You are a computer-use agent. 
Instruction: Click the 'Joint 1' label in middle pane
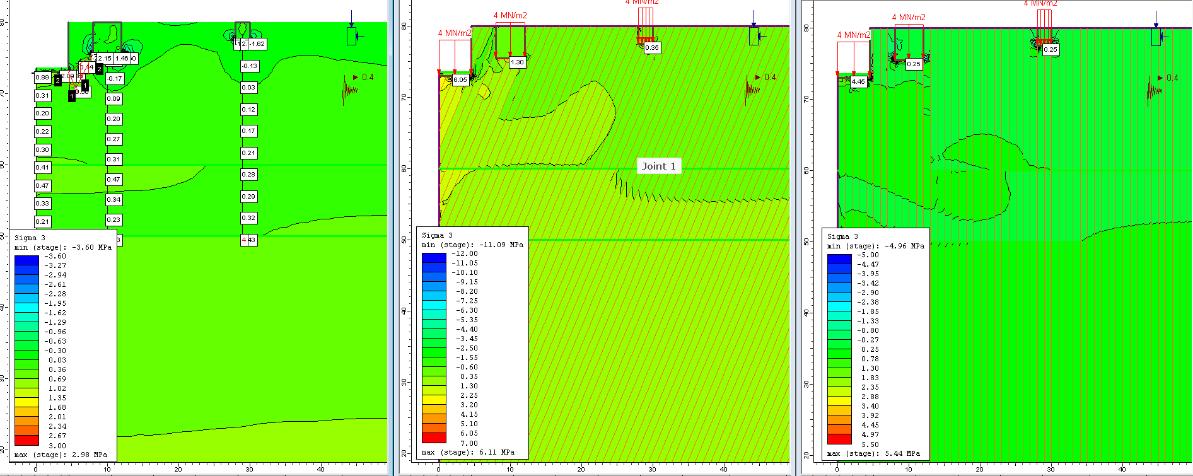pyautogui.click(x=659, y=167)
